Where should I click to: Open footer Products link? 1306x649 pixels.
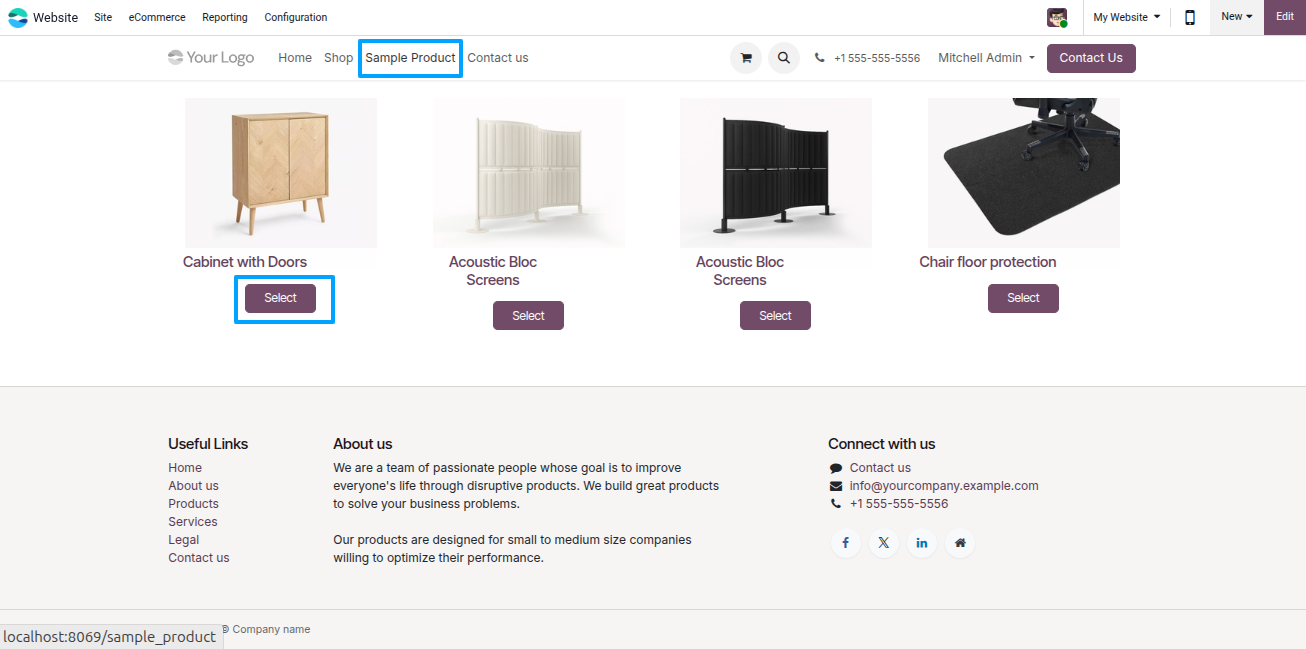click(x=193, y=504)
